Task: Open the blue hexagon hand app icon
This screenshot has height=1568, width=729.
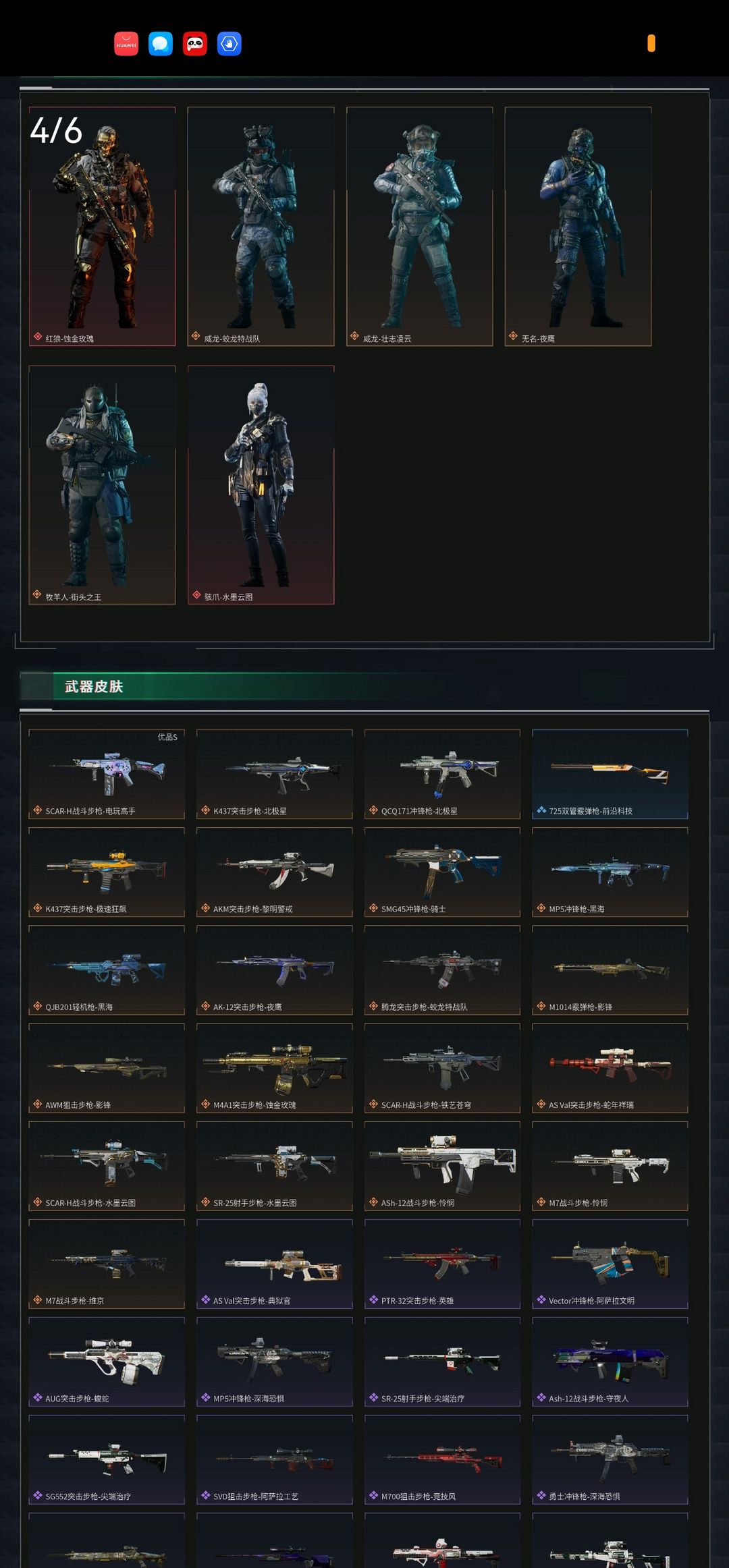Action: click(230, 44)
